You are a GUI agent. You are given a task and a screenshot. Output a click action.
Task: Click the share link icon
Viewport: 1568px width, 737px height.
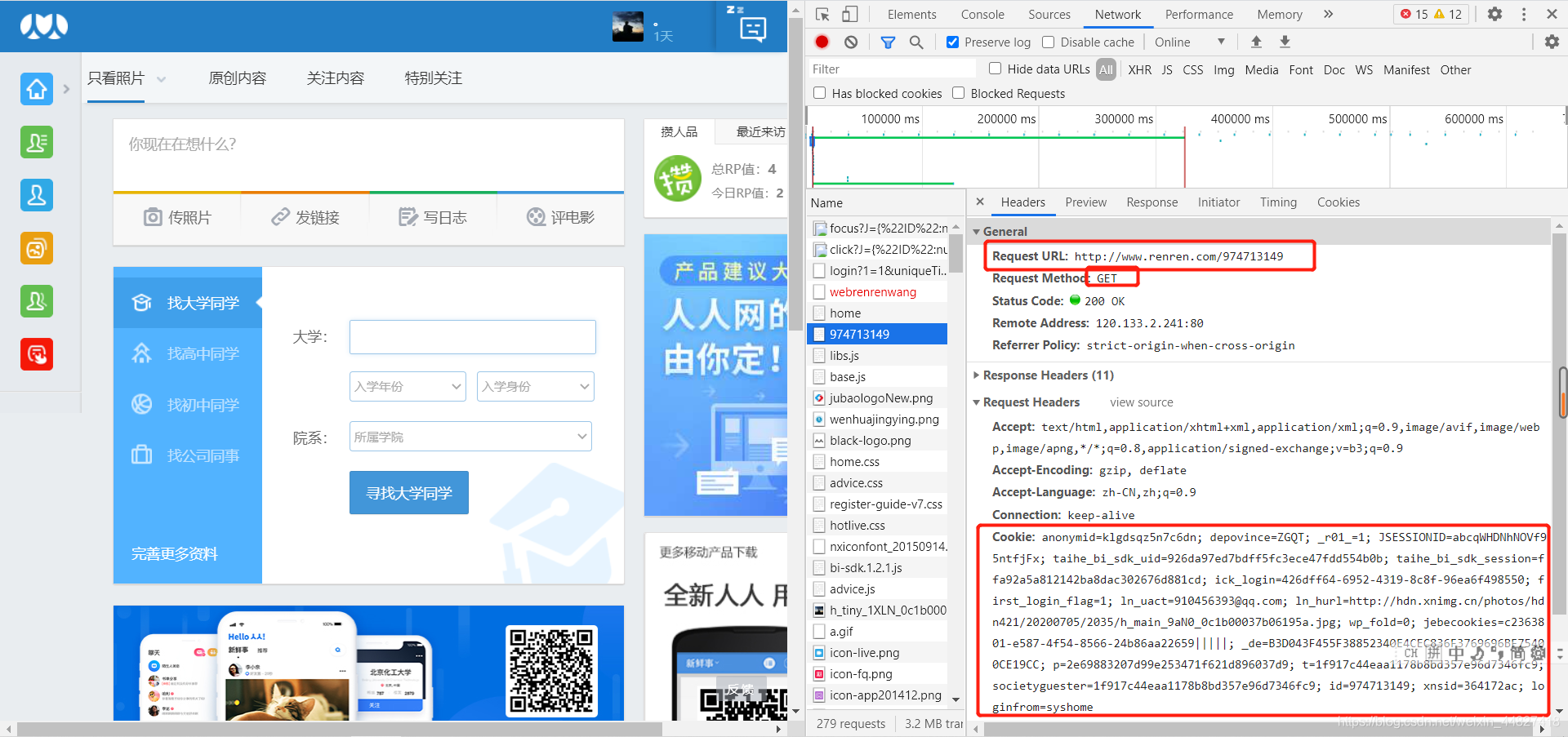point(280,217)
